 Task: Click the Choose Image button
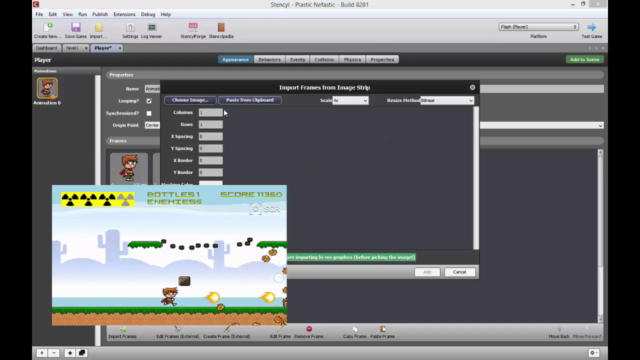tap(190, 100)
